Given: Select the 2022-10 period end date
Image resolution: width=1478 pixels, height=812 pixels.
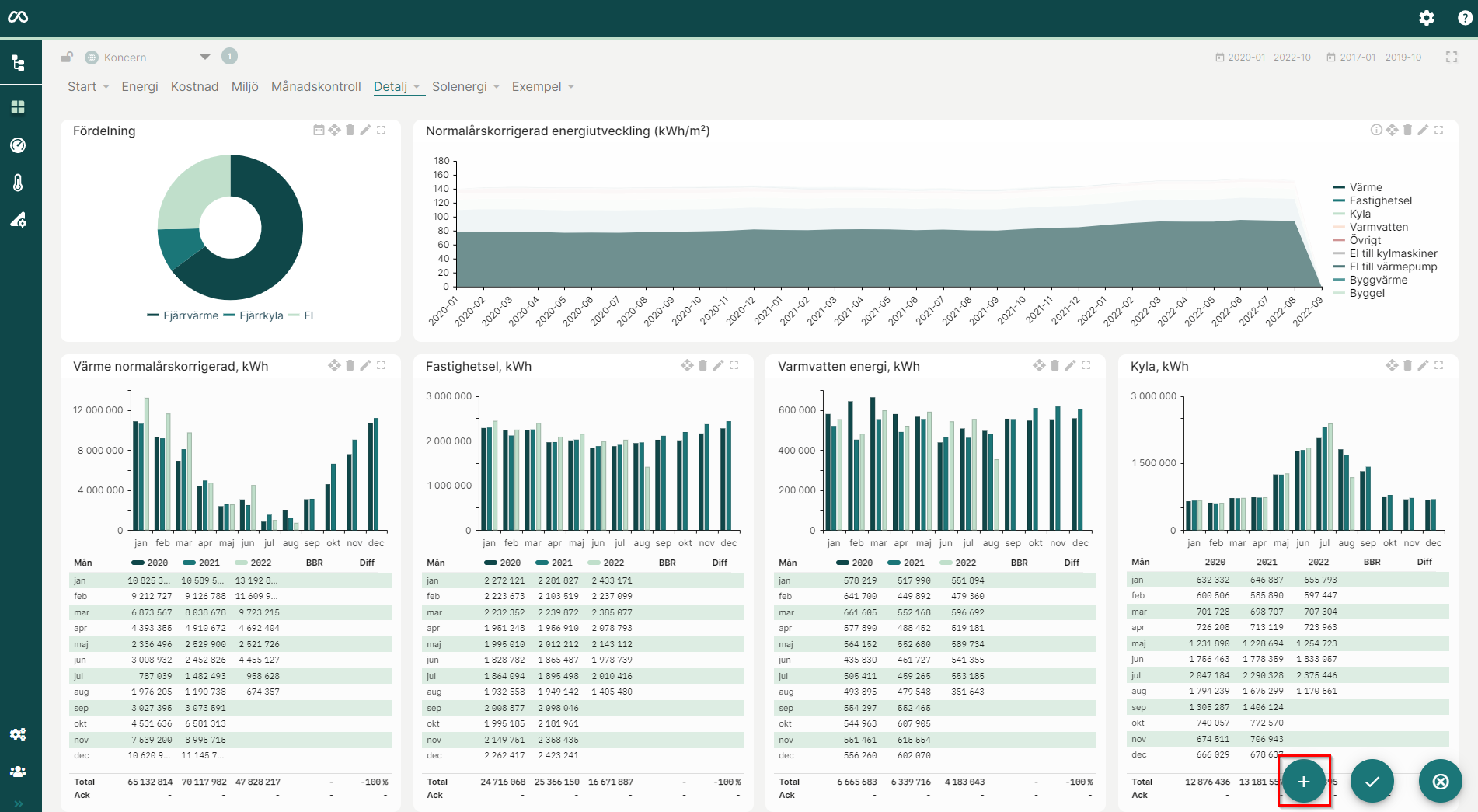Looking at the screenshot, I should pyautogui.click(x=1292, y=58).
